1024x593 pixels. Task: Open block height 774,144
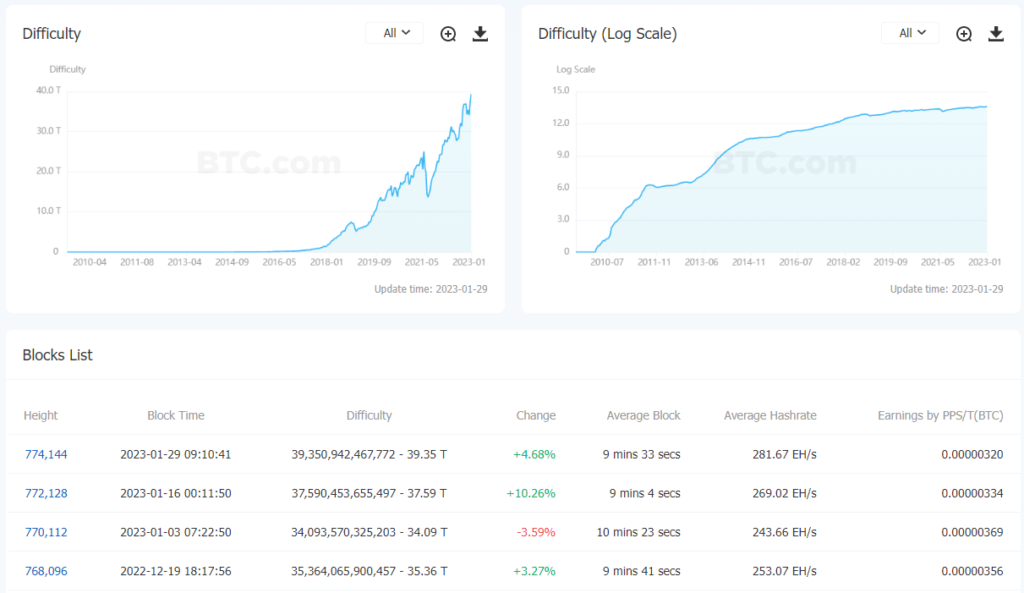pyautogui.click(x=46, y=454)
